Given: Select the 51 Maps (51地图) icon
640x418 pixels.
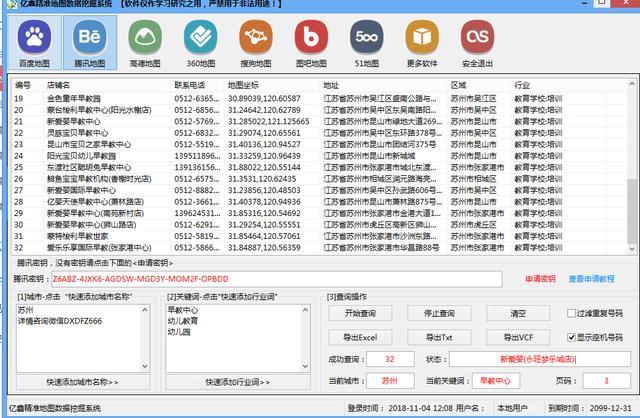Looking at the screenshot, I should pyautogui.click(x=369, y=43).
